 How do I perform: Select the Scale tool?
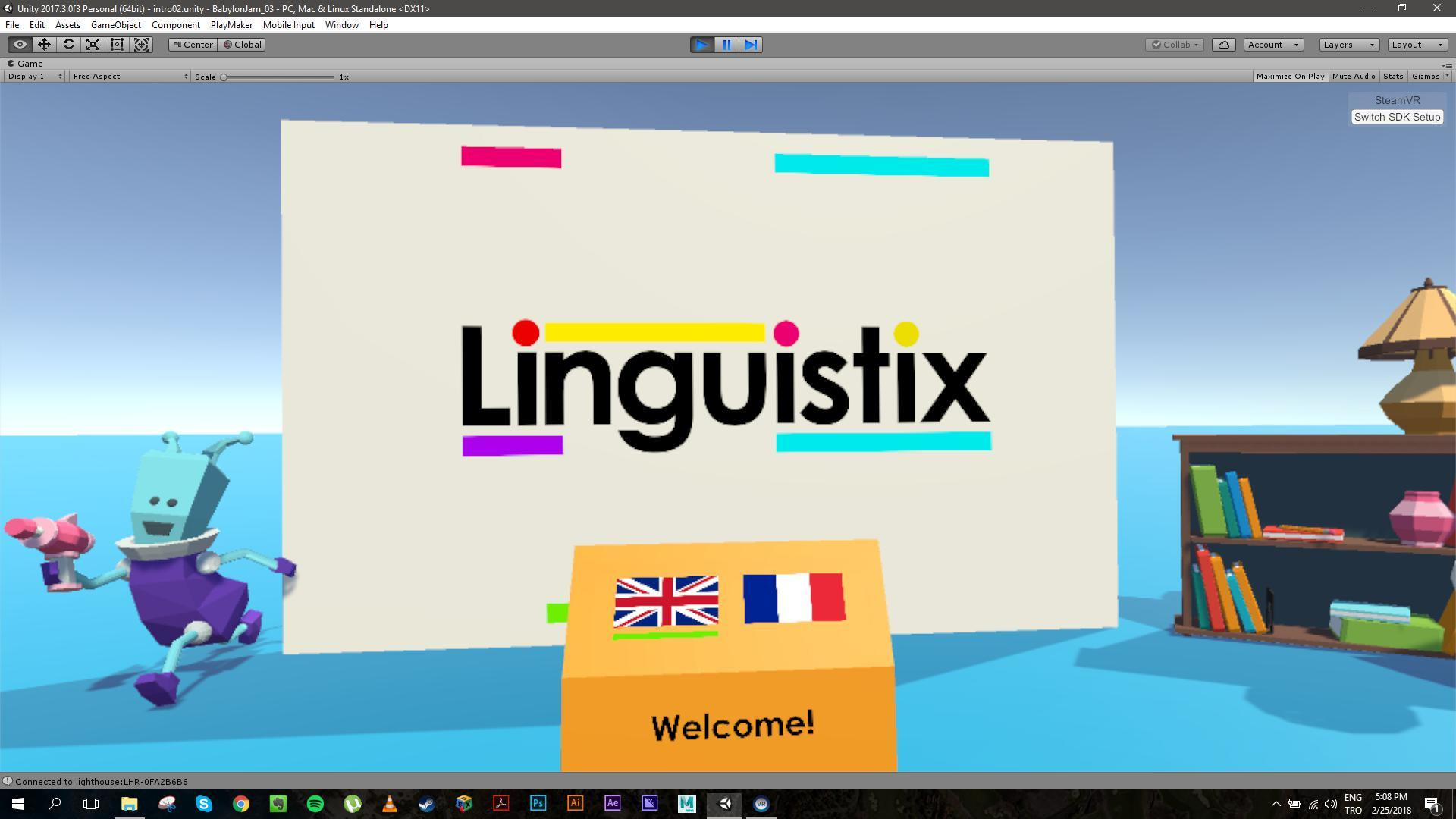(93, 45)
